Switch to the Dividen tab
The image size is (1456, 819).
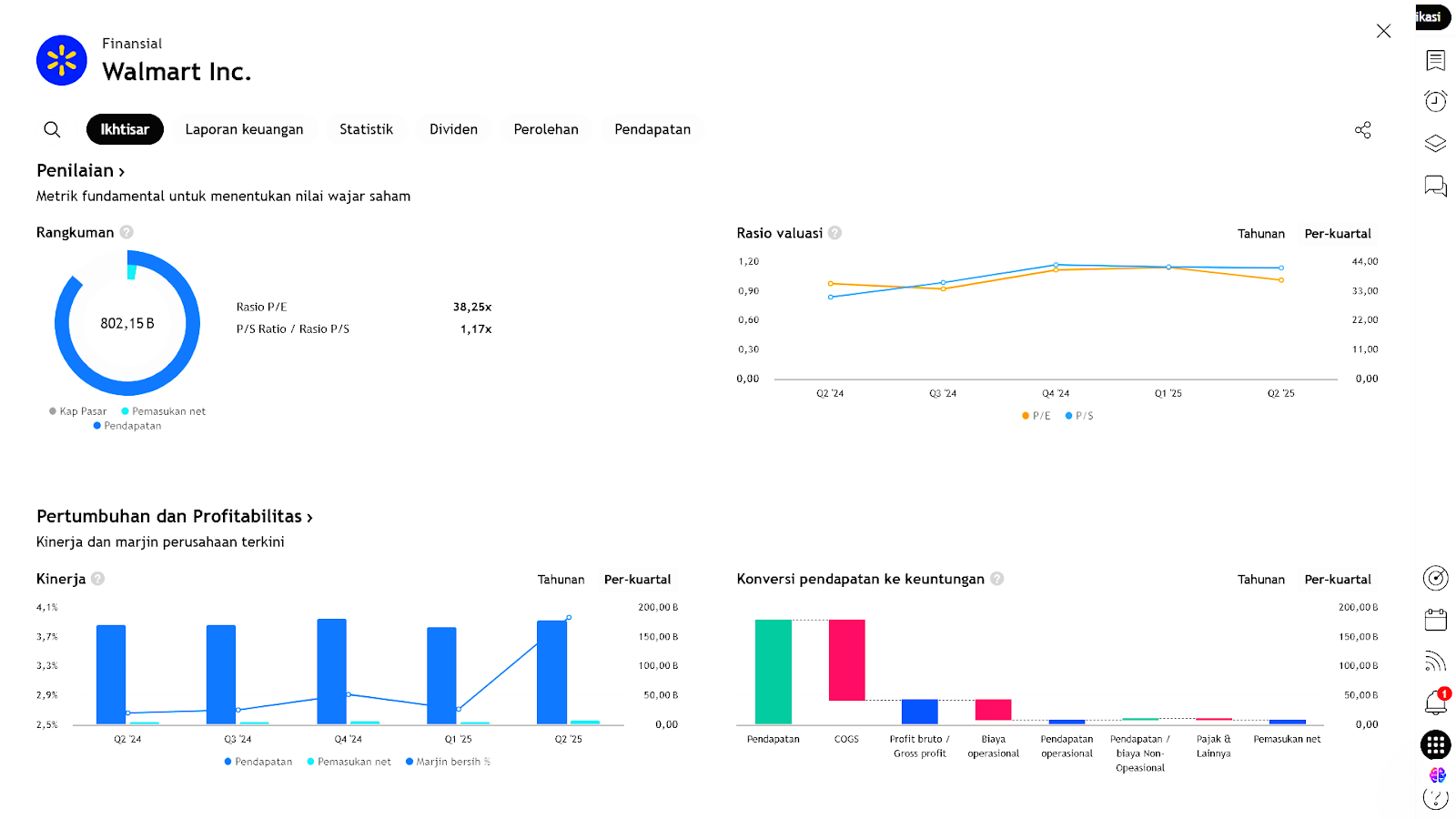453,129
